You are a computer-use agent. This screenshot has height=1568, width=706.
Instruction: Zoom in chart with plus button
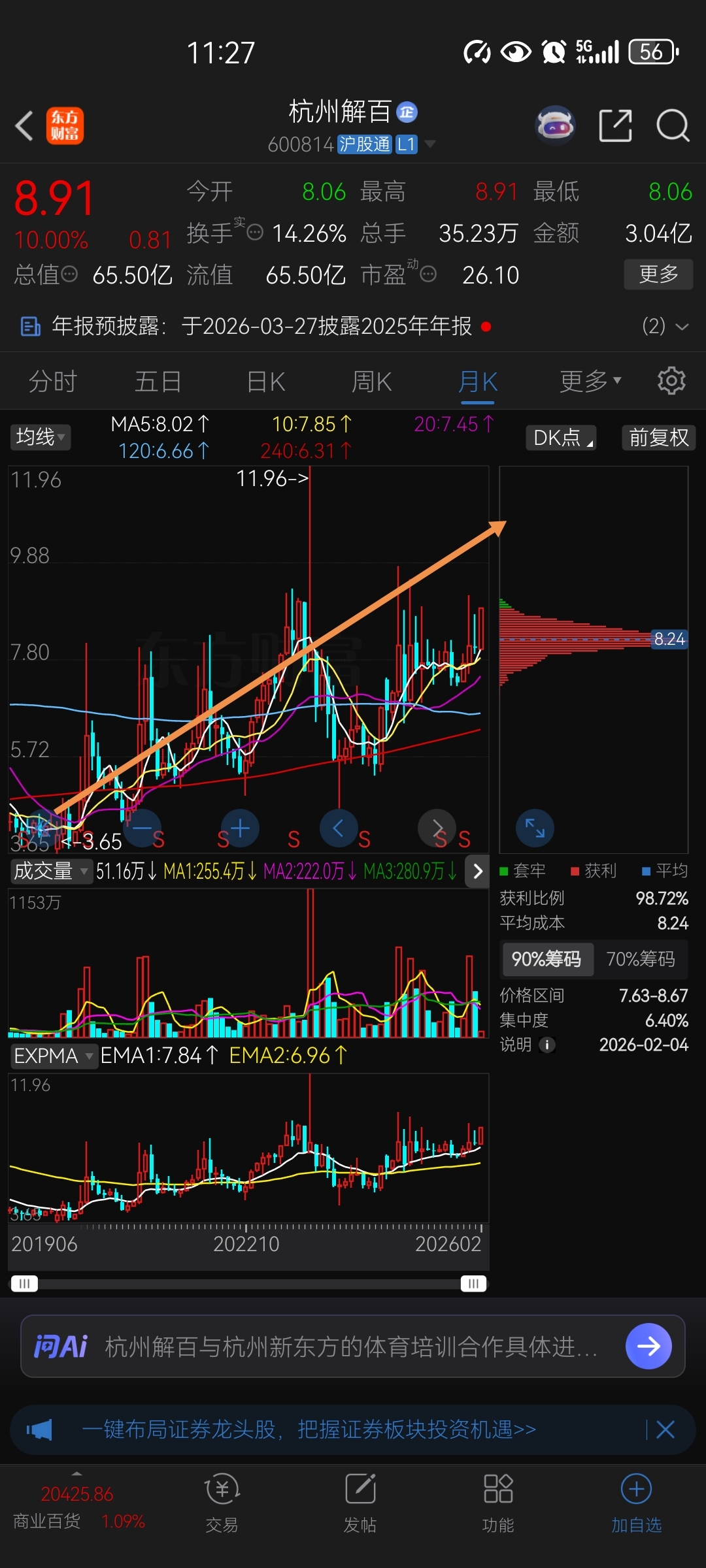[240, 828]
